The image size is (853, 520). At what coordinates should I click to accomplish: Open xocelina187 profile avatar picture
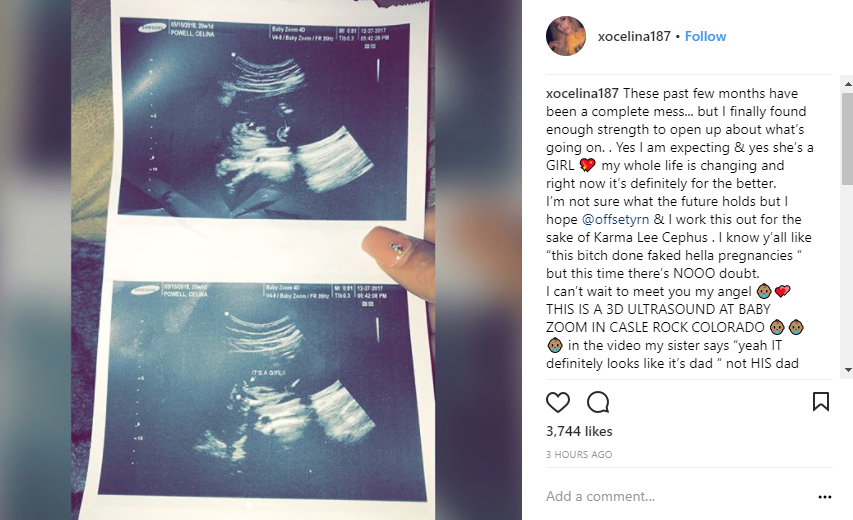(566, 36)
